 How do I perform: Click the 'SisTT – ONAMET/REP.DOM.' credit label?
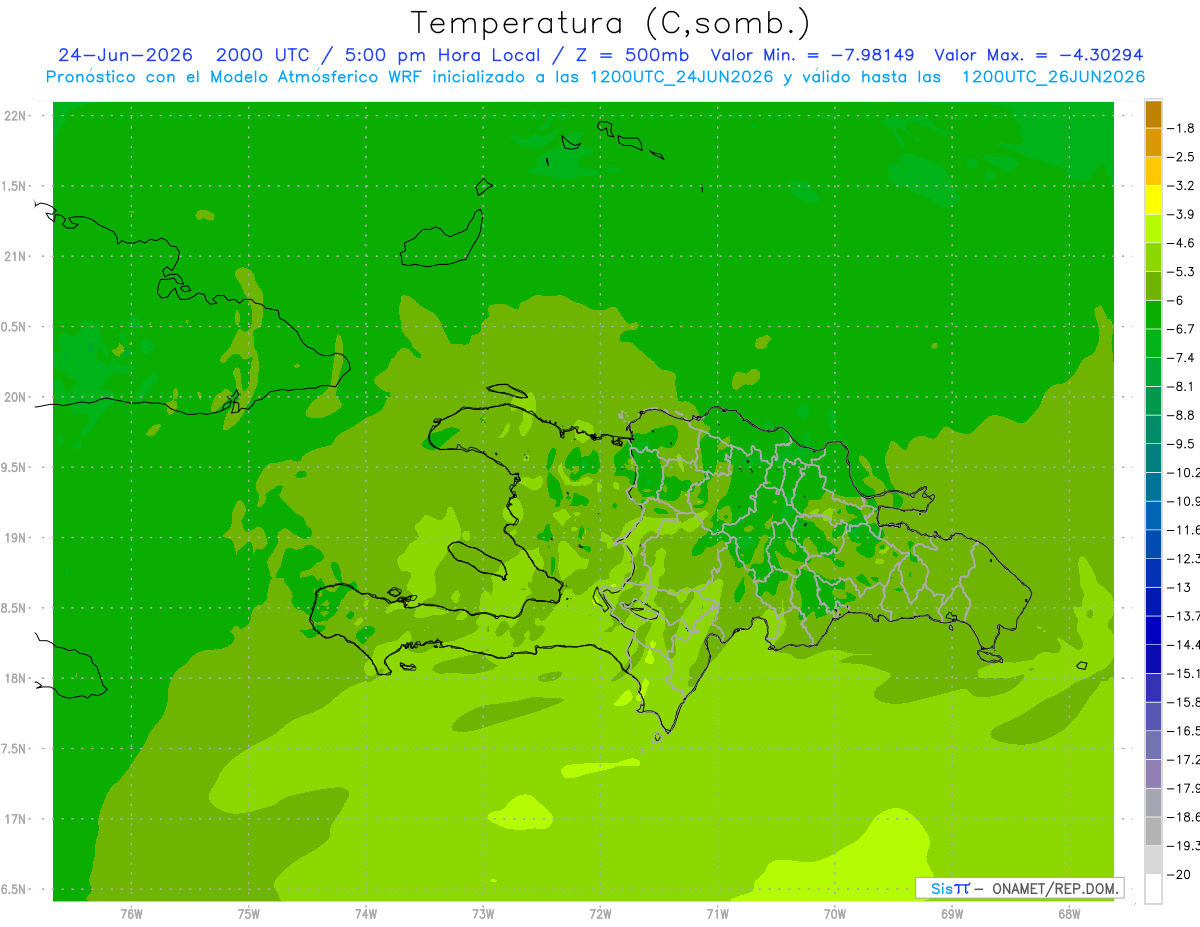pos(1021,888)
